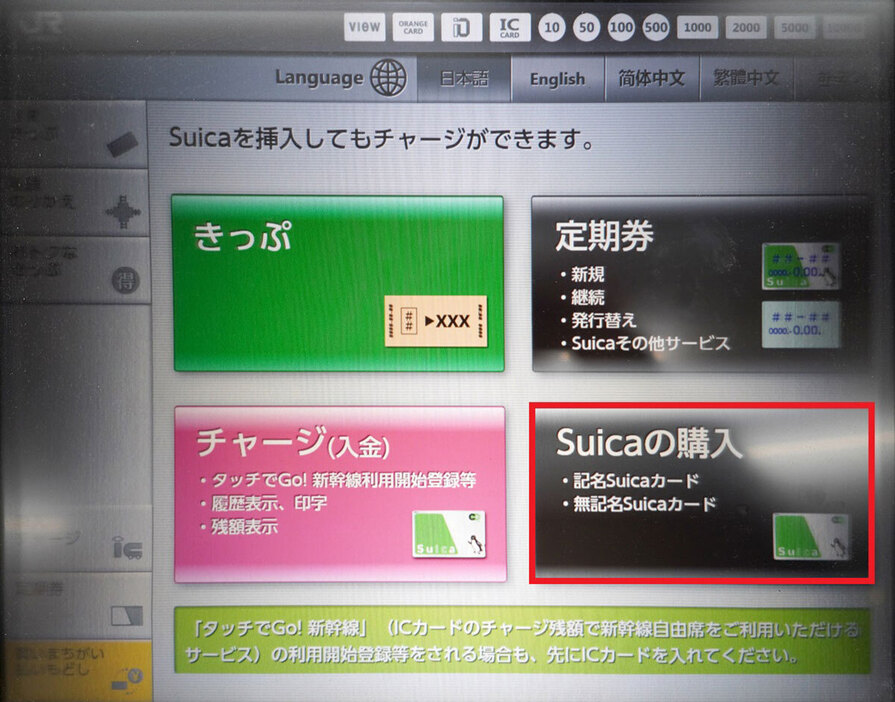Switch language to 简体中文
This screenshot has height=702, width=895.
pos(652,78)
